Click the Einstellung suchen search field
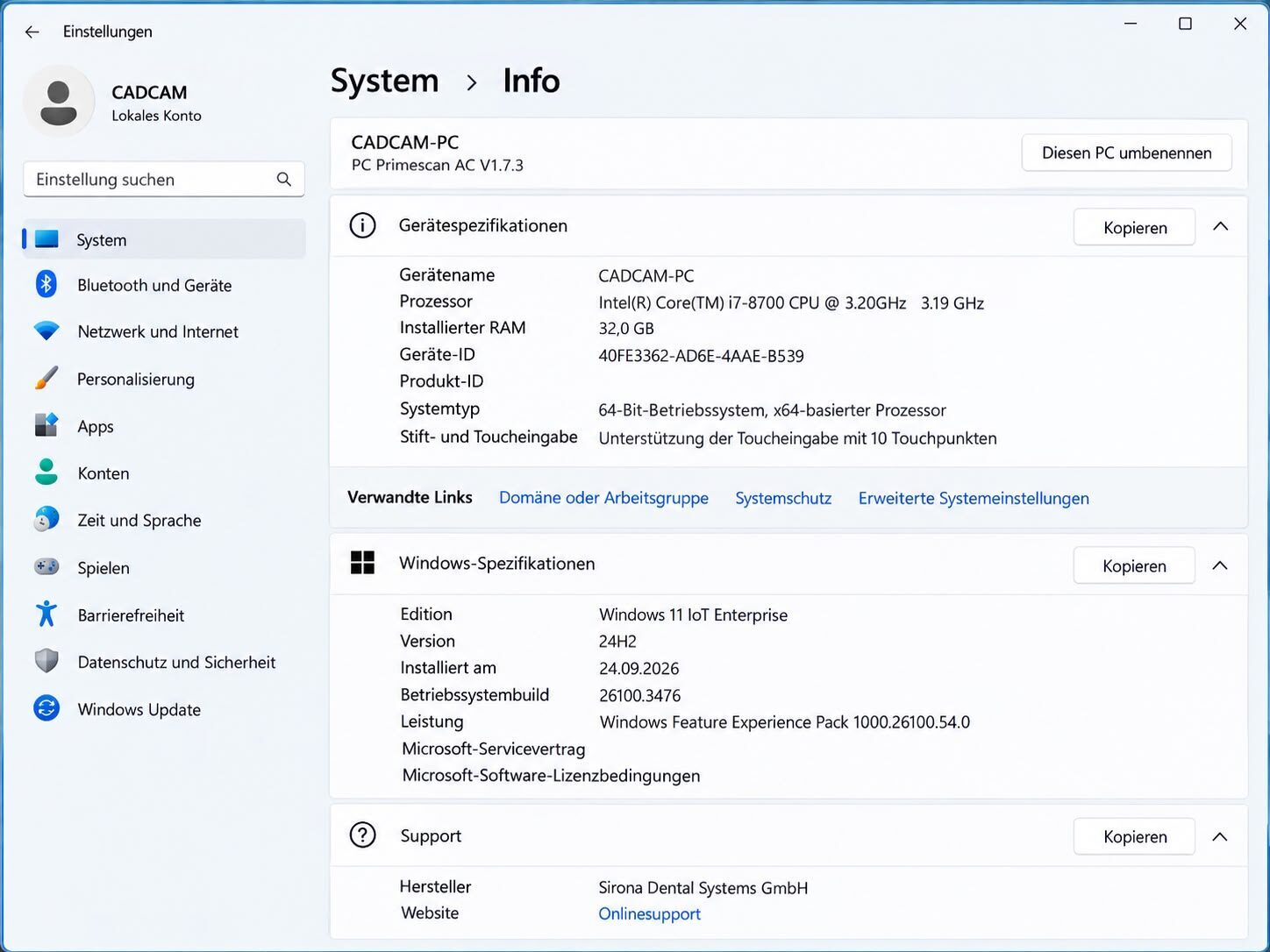1270x952 pixels. click(164, 179)
